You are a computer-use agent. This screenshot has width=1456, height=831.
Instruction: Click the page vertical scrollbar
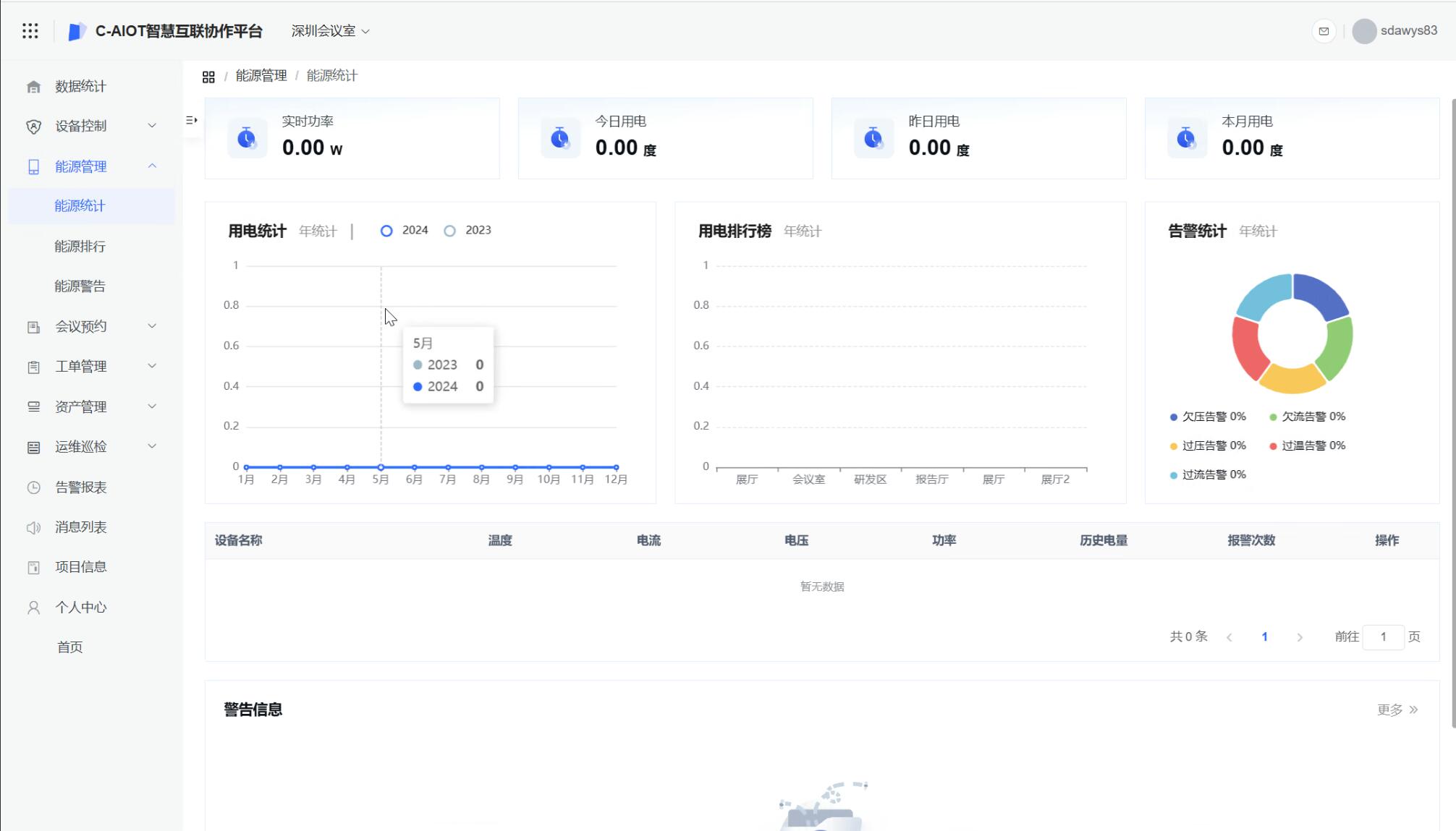point(1453,412)
